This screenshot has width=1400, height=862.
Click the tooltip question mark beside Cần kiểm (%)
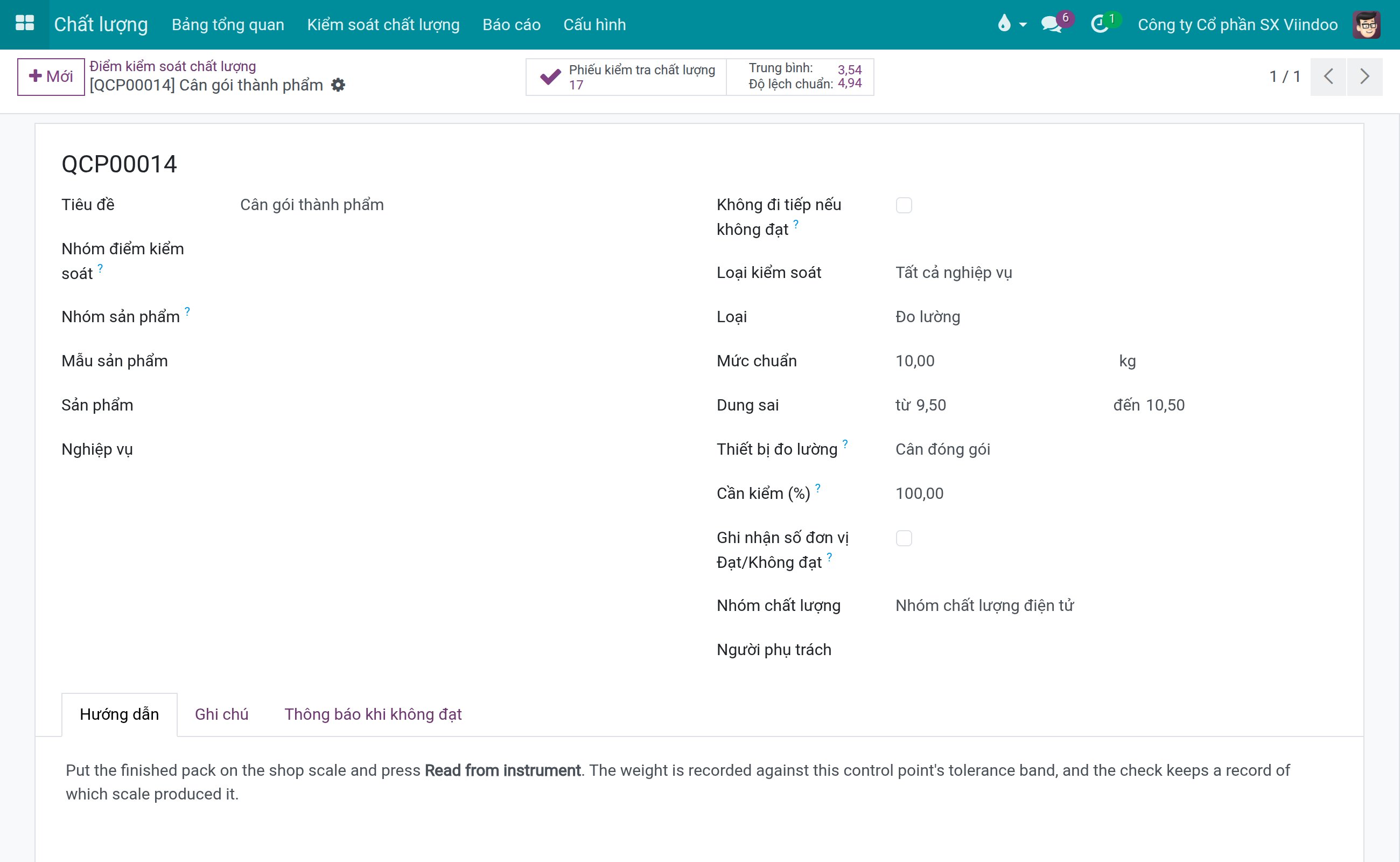click(818, 488)
